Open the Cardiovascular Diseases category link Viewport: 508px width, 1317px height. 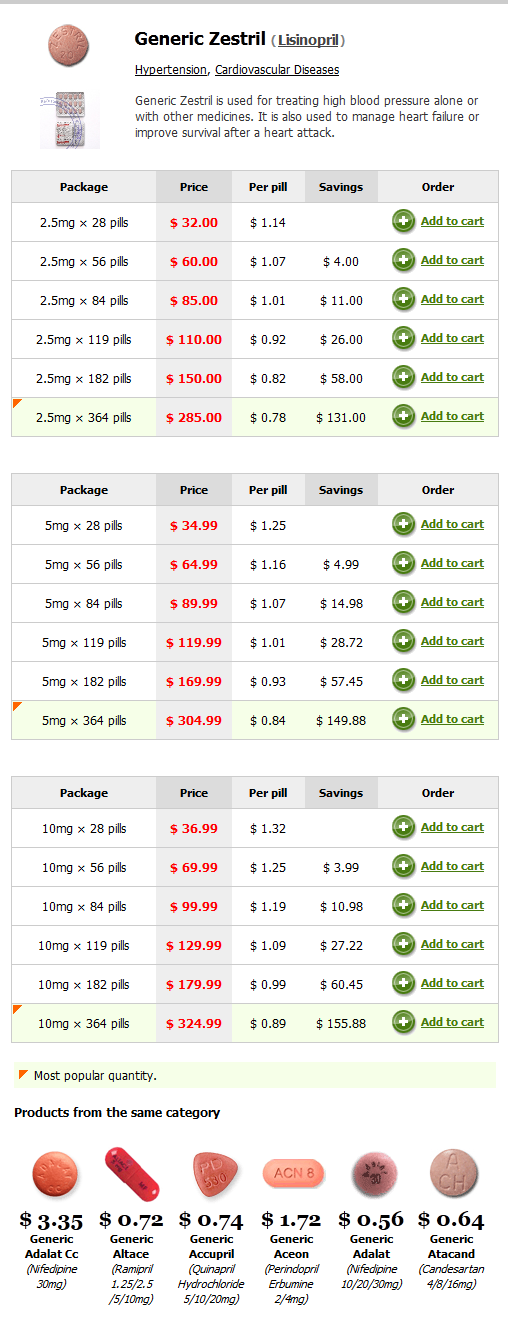coord(277,70)
